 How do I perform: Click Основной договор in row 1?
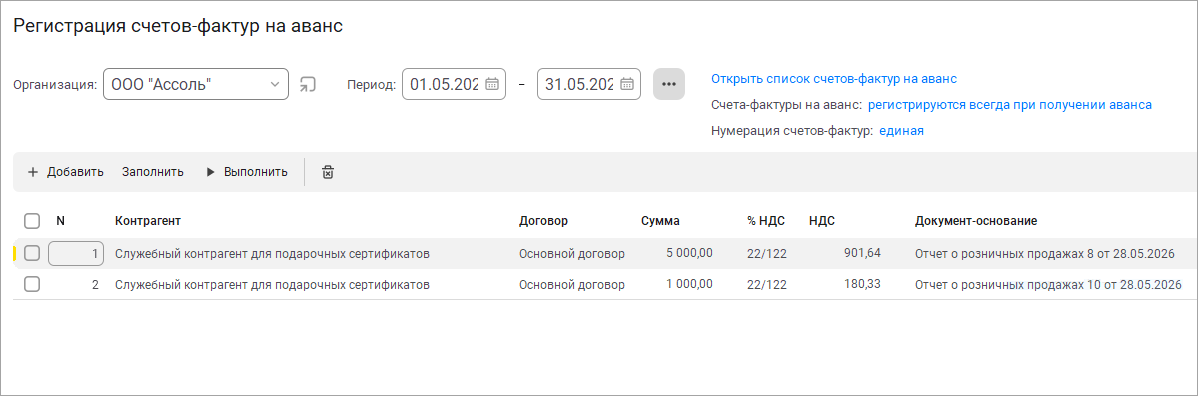pyautogui.click(x=571, y=254)
